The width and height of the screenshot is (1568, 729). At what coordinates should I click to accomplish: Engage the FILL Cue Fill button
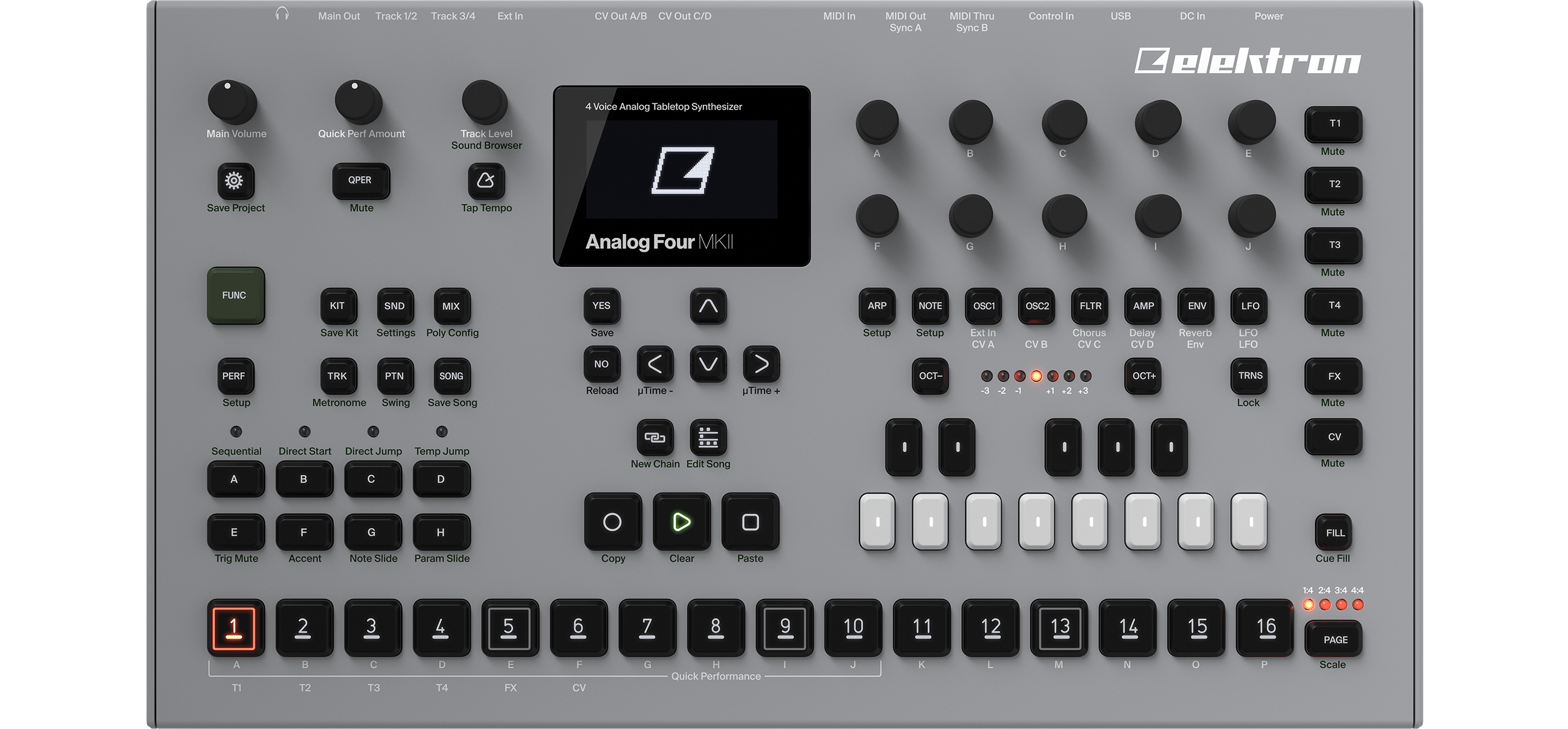1334,532
